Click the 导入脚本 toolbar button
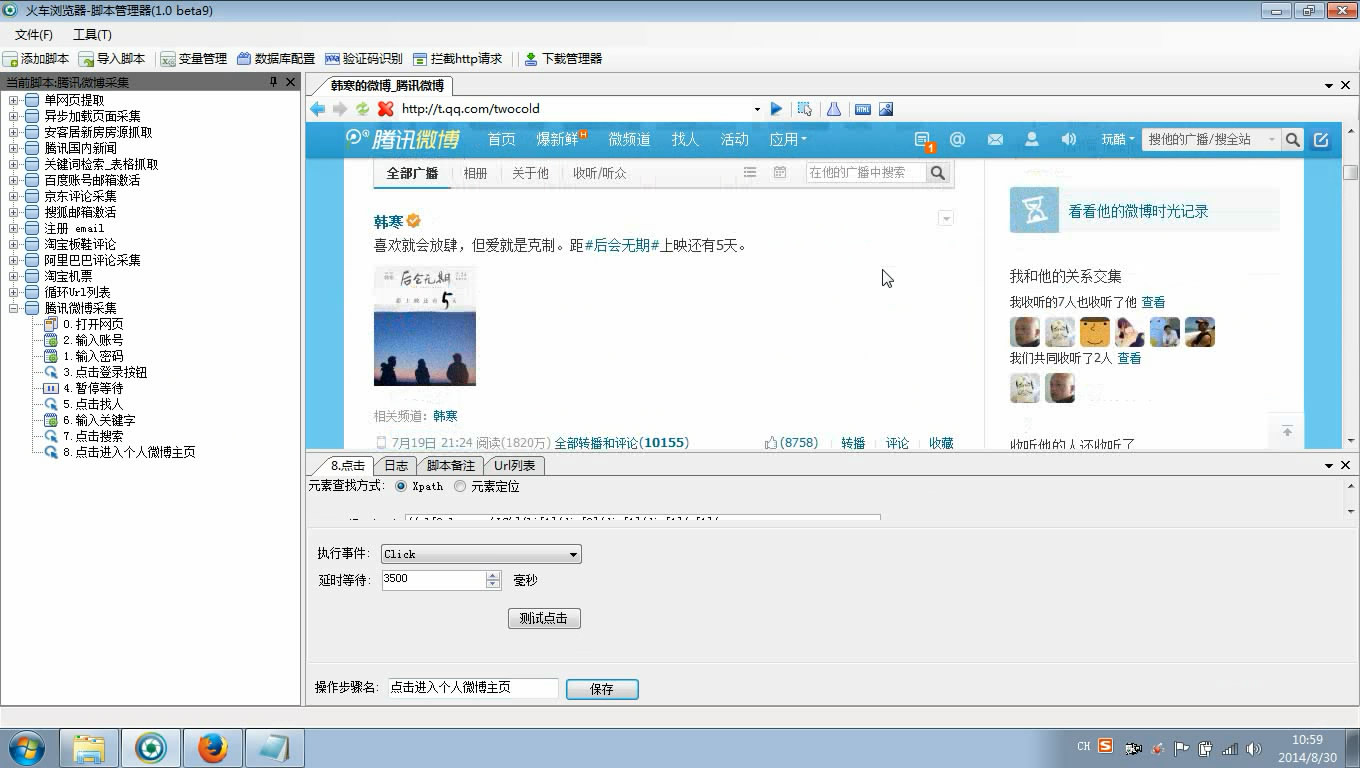Screen dimensions: 1360x768 click(112, 59)
